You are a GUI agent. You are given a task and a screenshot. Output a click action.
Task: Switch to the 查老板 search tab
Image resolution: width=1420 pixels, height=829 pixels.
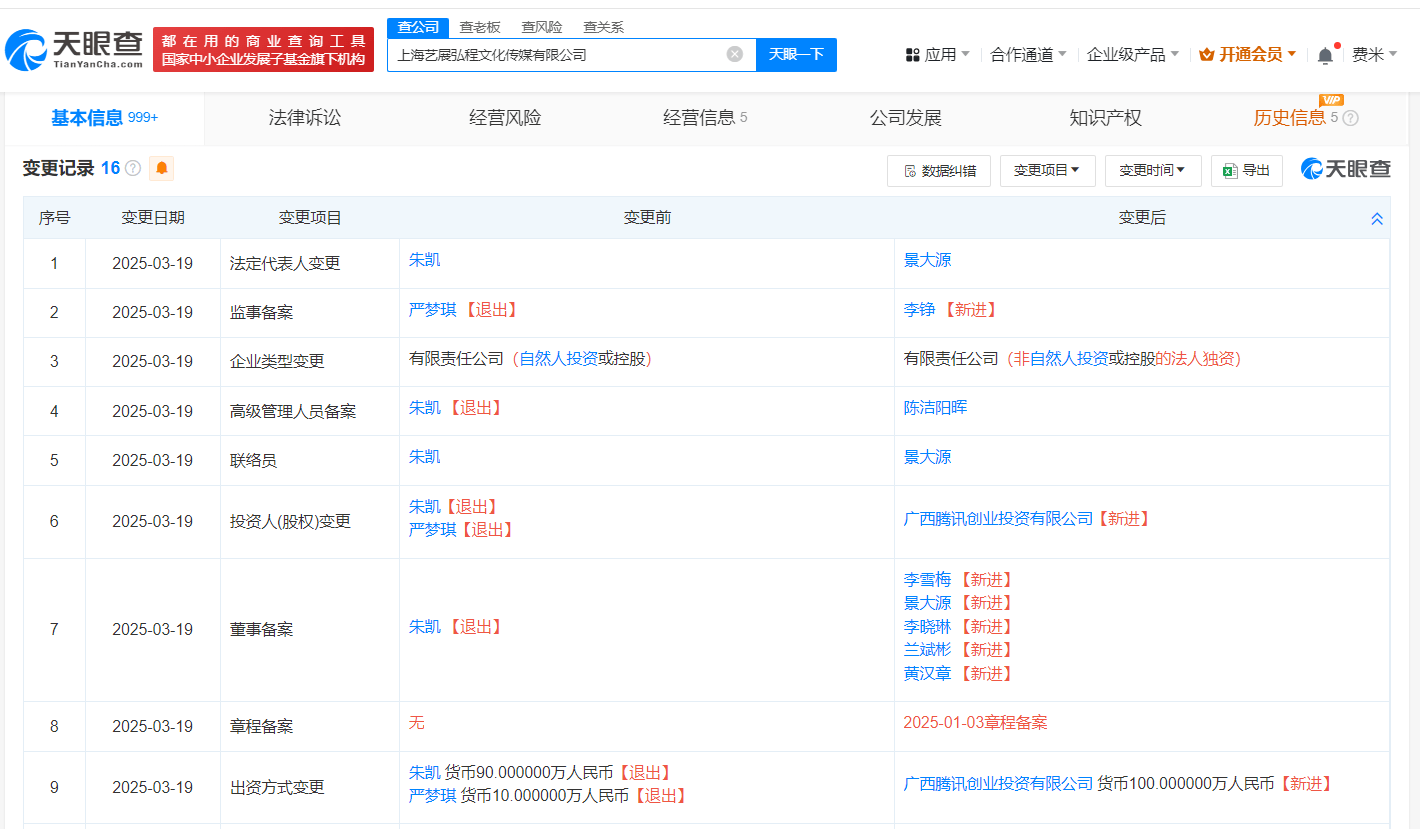coord(480,27)
